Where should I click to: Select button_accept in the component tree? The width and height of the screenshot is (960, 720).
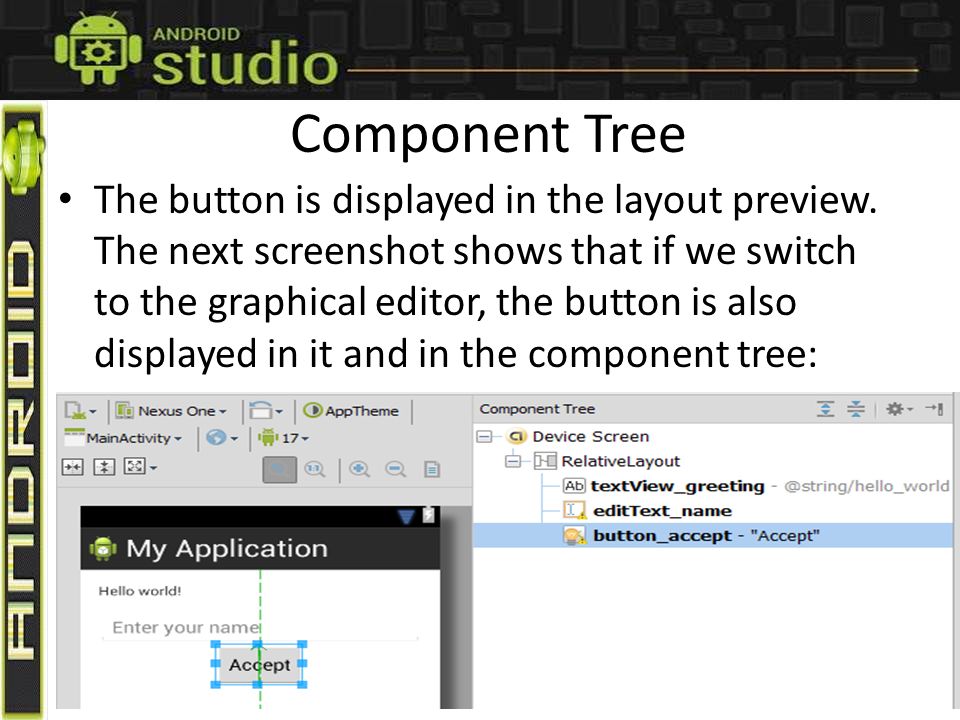713,536
